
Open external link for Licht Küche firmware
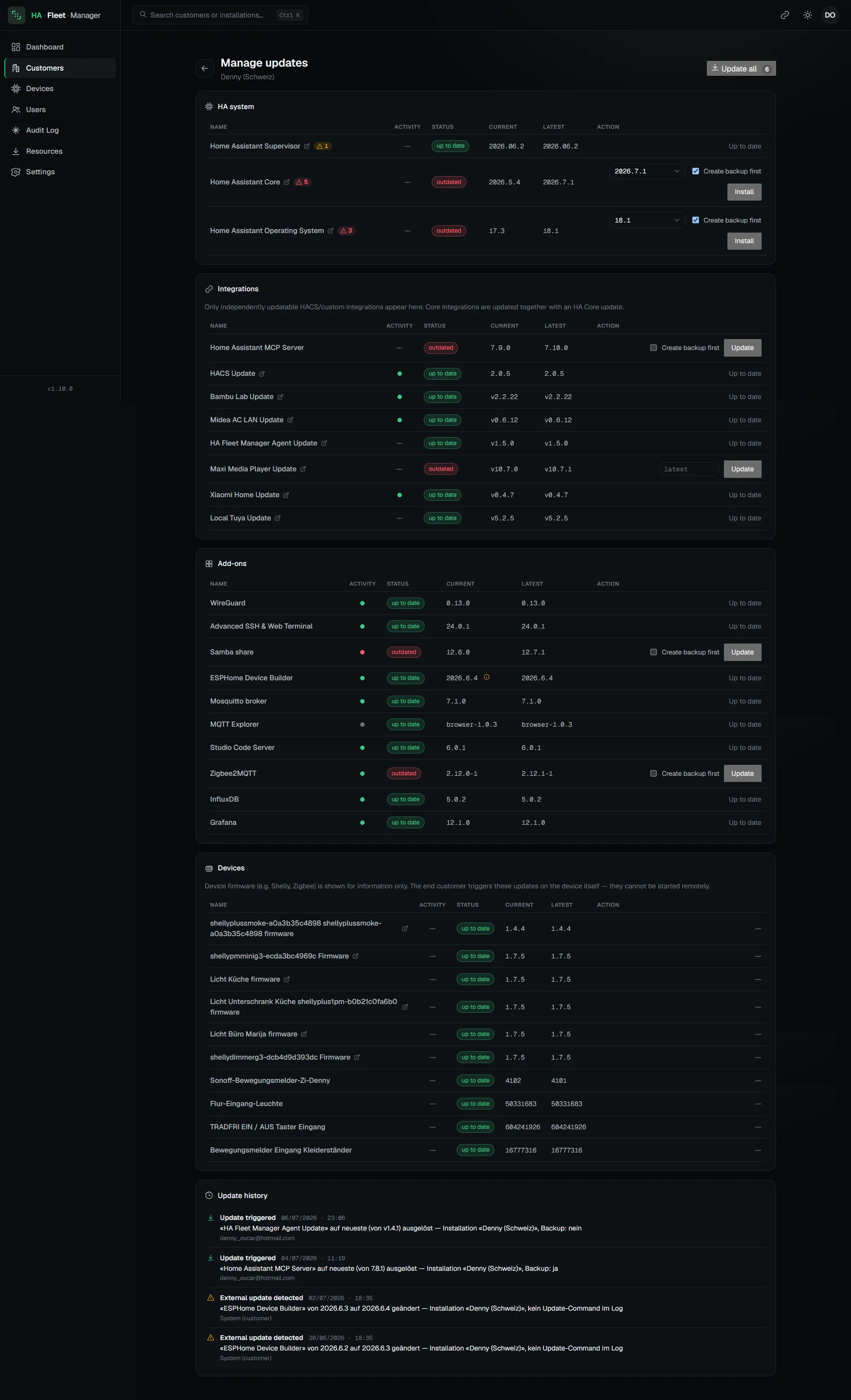coord(287,979)
